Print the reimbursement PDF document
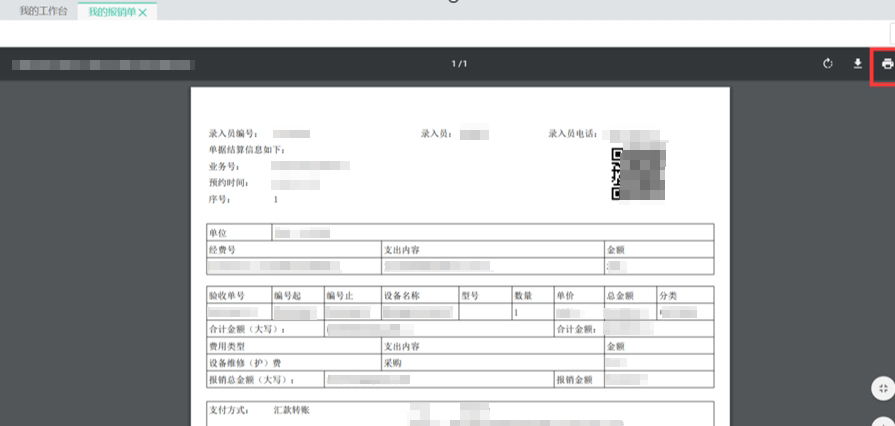The height and width of the screenshot is (426, 895). 886,65
